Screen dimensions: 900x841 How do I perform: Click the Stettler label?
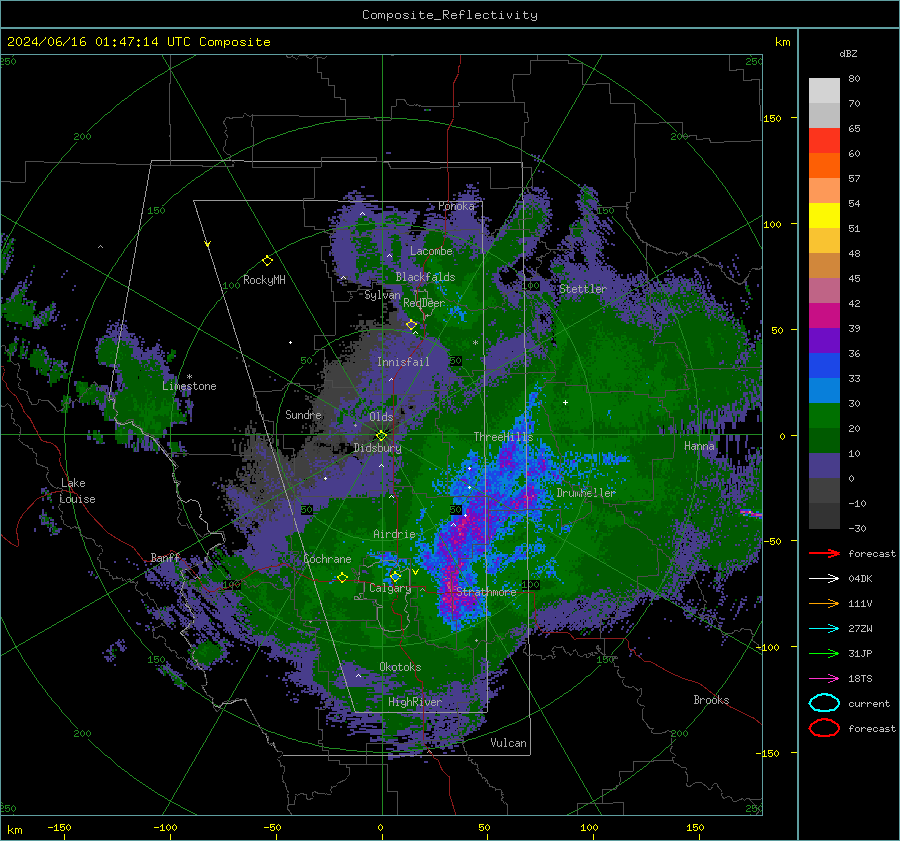click(x=583, y=289)
